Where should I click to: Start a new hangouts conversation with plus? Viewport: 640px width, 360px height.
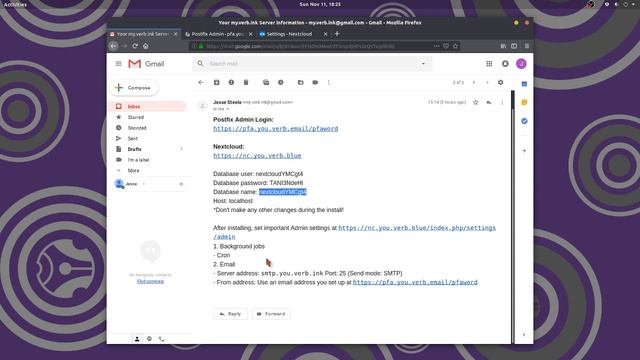181,184
